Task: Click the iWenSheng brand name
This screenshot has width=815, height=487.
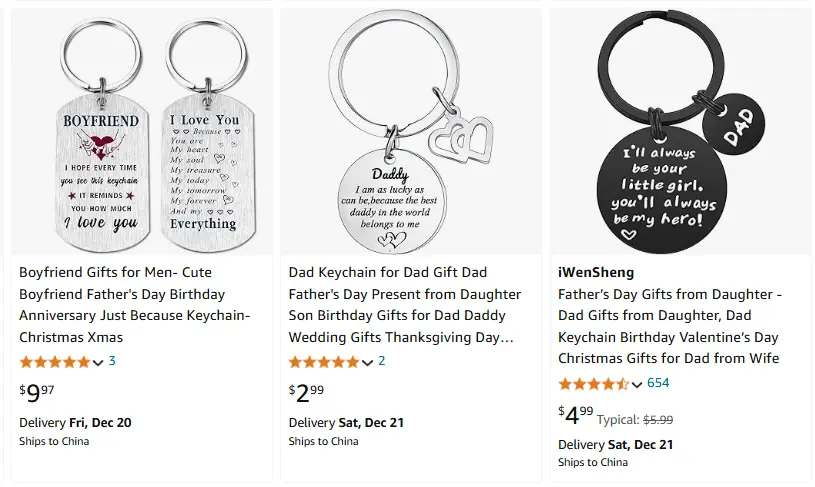Action: pos(596,272)
